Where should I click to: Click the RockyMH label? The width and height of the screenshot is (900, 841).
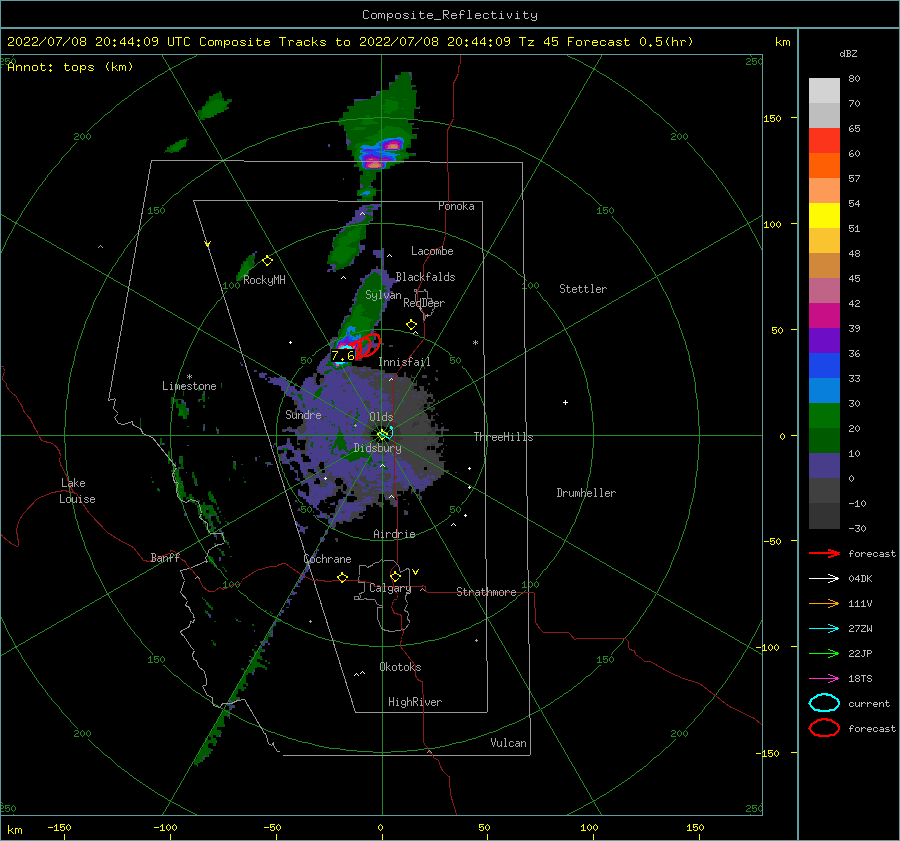point(264,280)
